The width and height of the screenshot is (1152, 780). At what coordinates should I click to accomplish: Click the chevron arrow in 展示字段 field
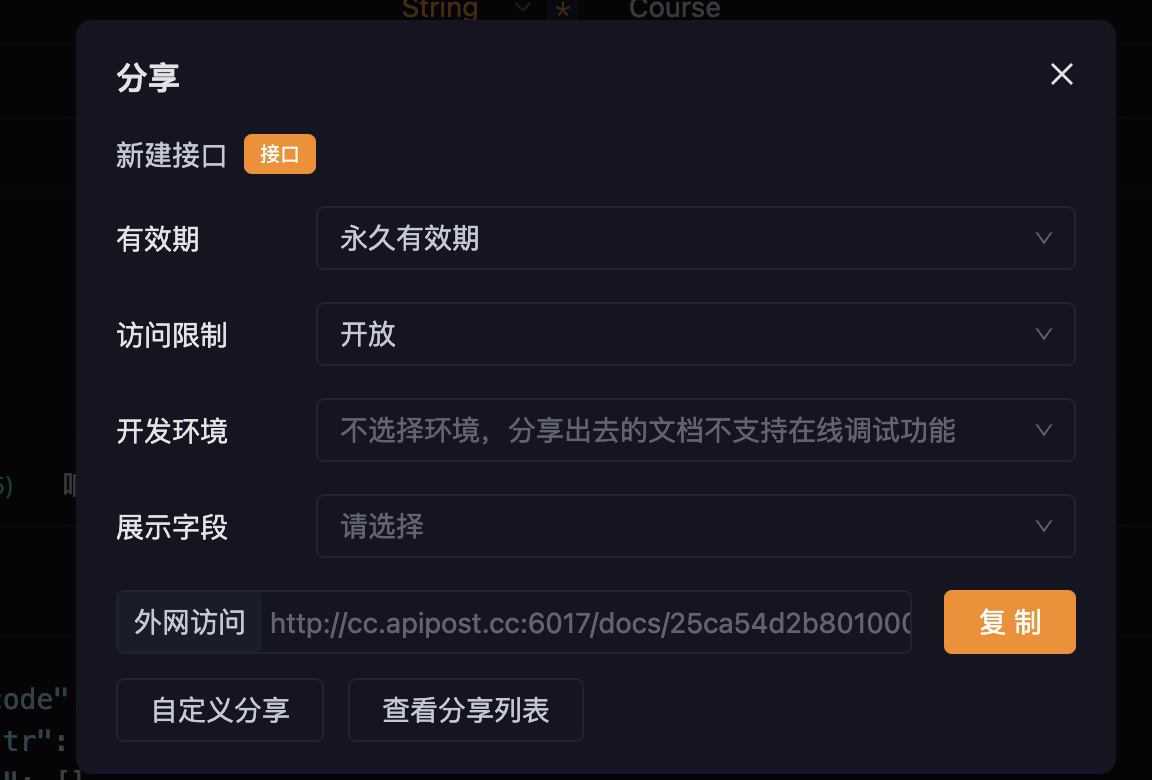point(1044,526)
